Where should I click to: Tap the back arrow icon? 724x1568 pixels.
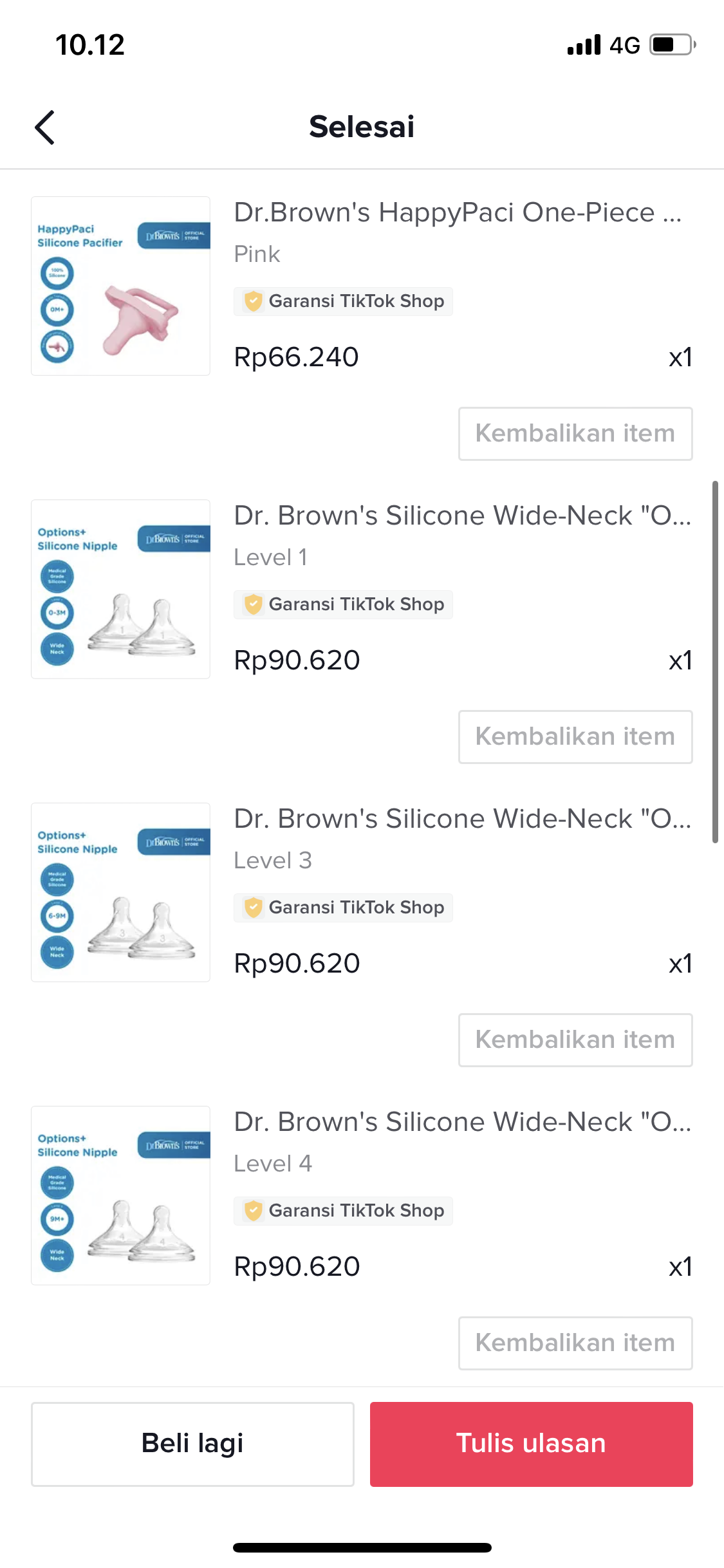[x=45, y=127]
